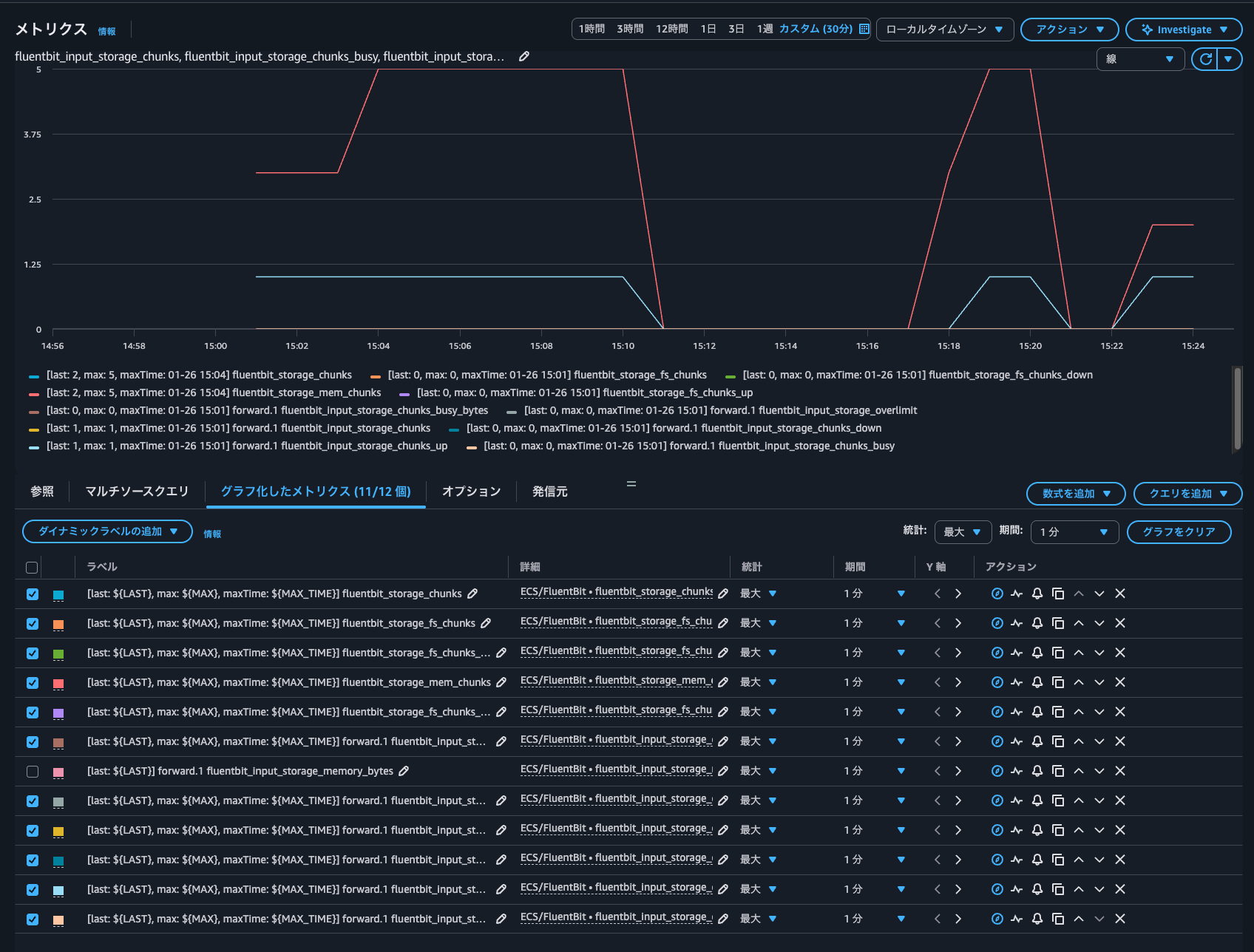1254x952 pixels.
Task: Open the 線 graph type dropdown
Action: pyautogui.click(x=1140, y=59)
